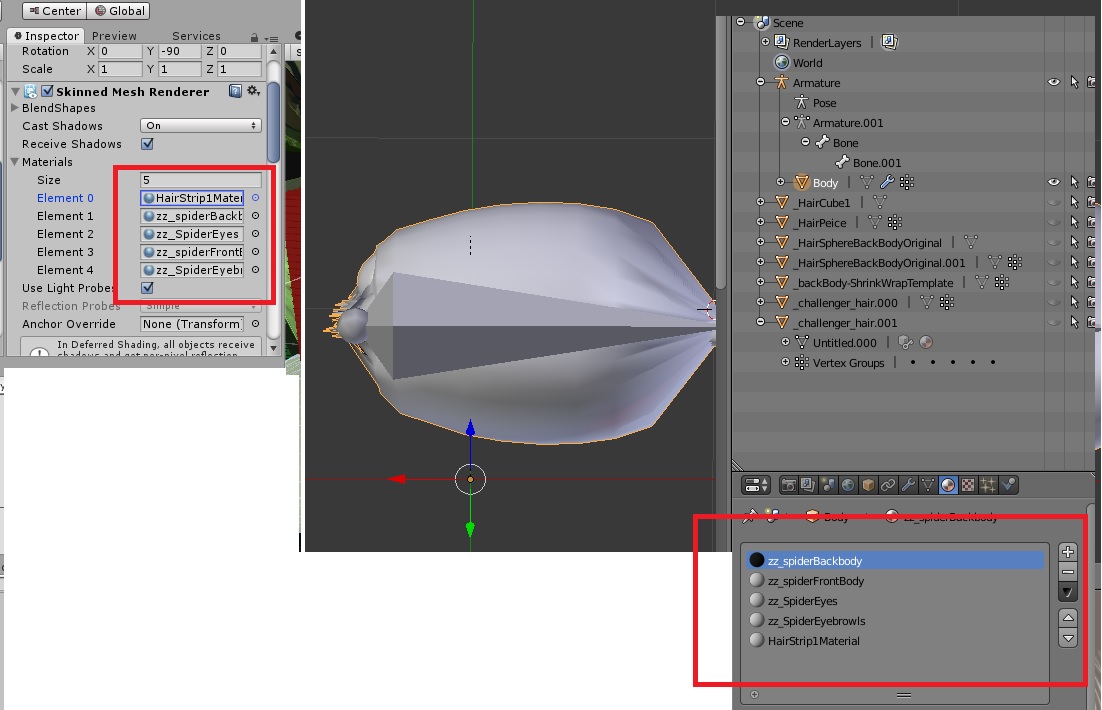Add a new material slot with plus button
Image resolution: width=1102 pixels, height=710 pixels.
click(x=1069, y=551)
